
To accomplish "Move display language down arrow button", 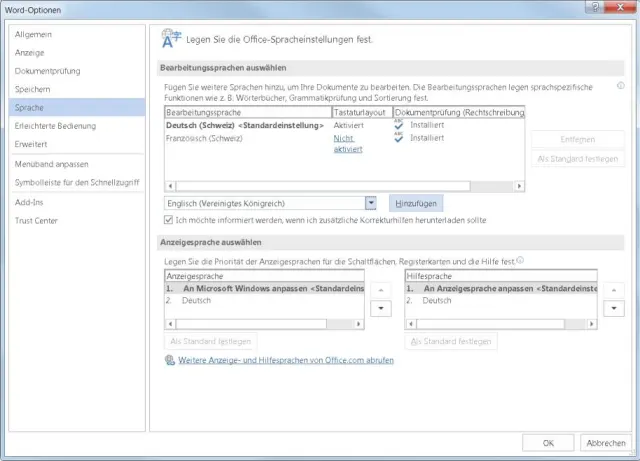I will point(381,308).
